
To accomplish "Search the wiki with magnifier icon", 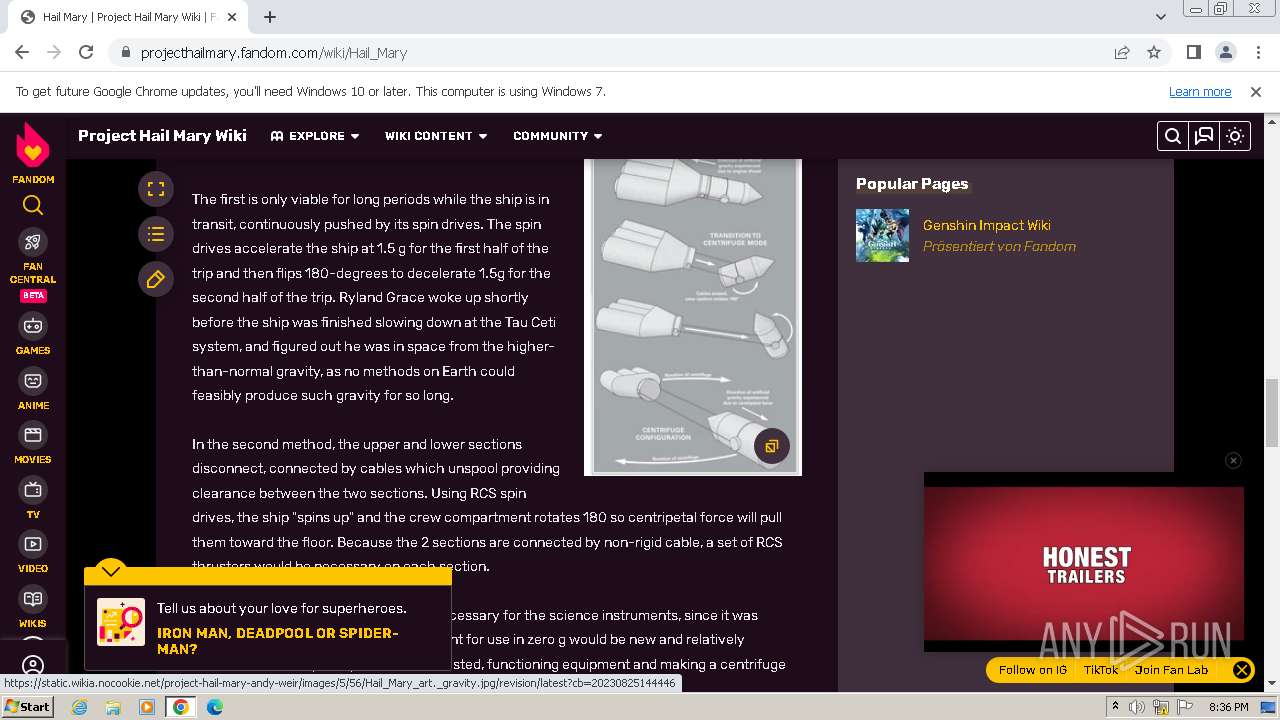I will coord(1173,136).
